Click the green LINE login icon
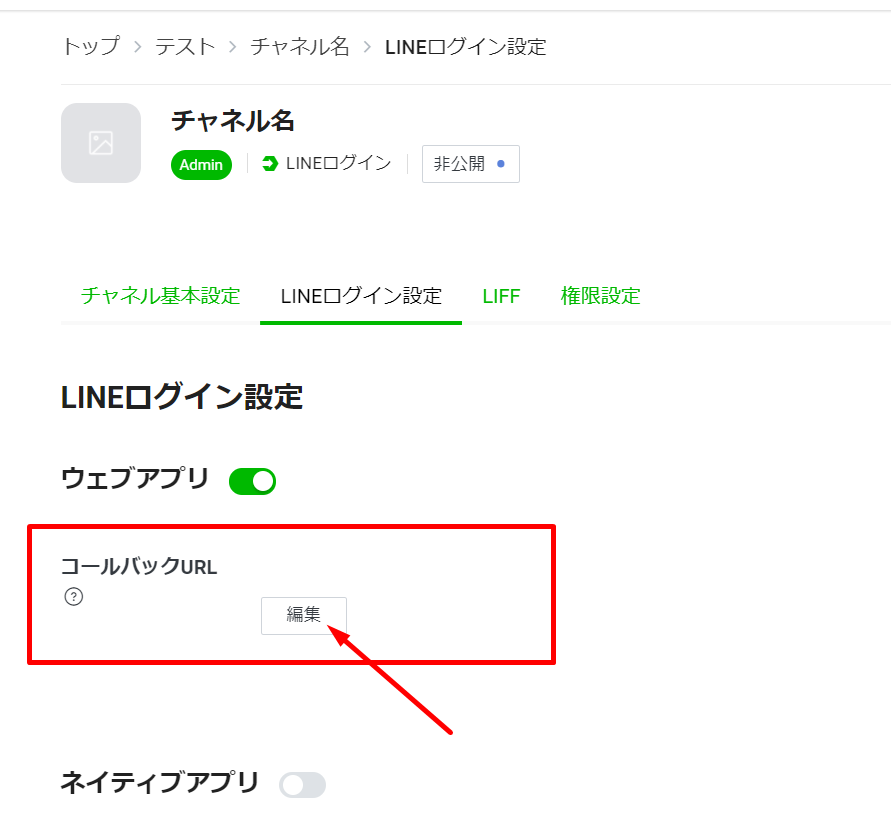Image resolution: width=891 pixels, height=840 pixels. click(270, 164)
